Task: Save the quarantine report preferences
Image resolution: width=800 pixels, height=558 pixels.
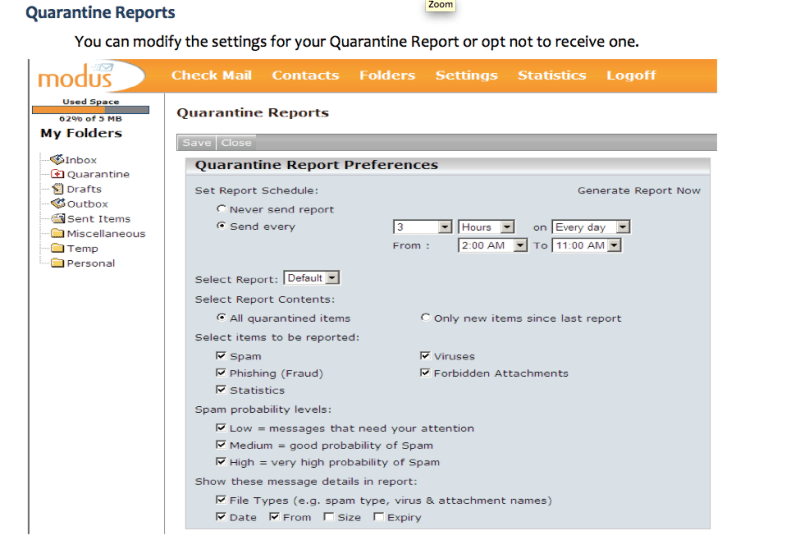Action: (x=197, y=143)
